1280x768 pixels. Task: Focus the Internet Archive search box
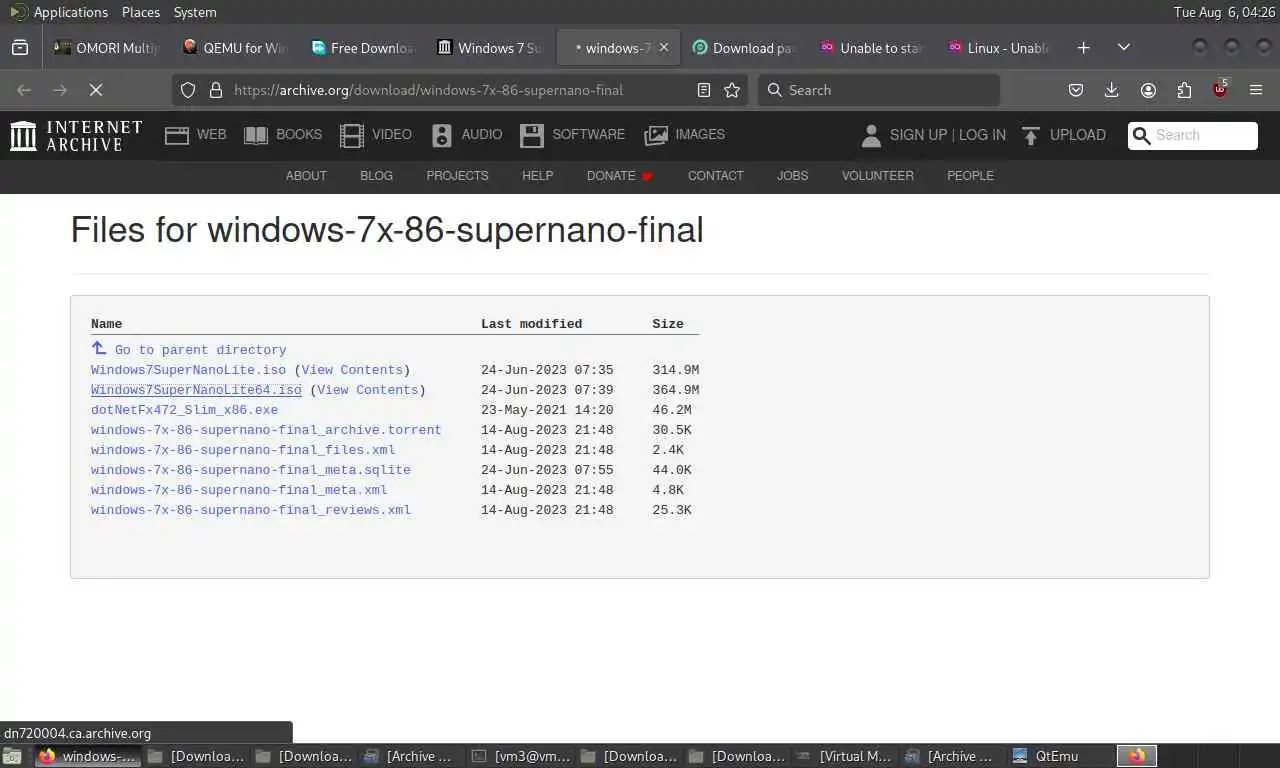(x=1193, y=136)
